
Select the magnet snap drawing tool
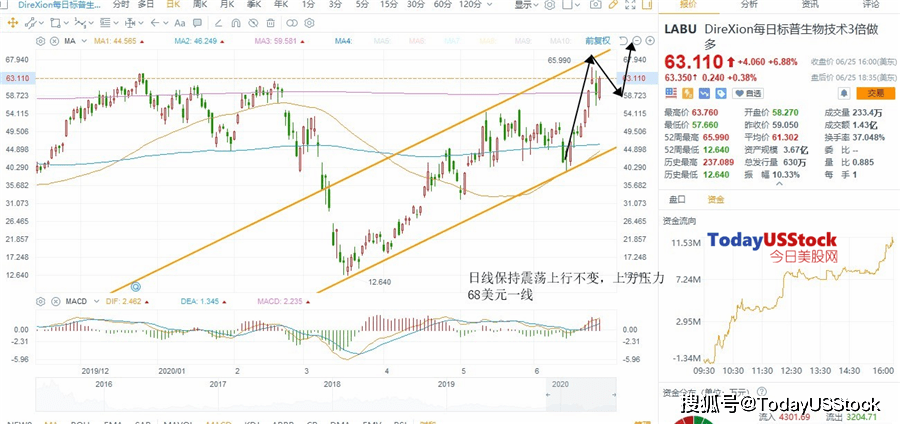click(x=235, y=24)
